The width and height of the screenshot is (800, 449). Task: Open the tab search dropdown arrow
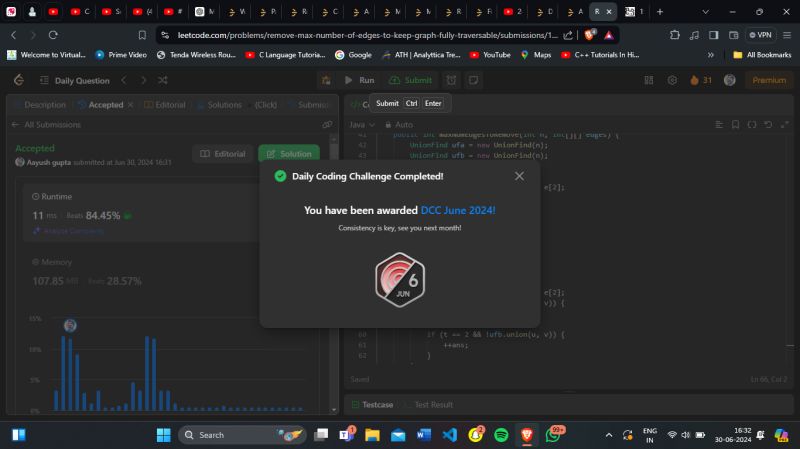coord(706,12)
